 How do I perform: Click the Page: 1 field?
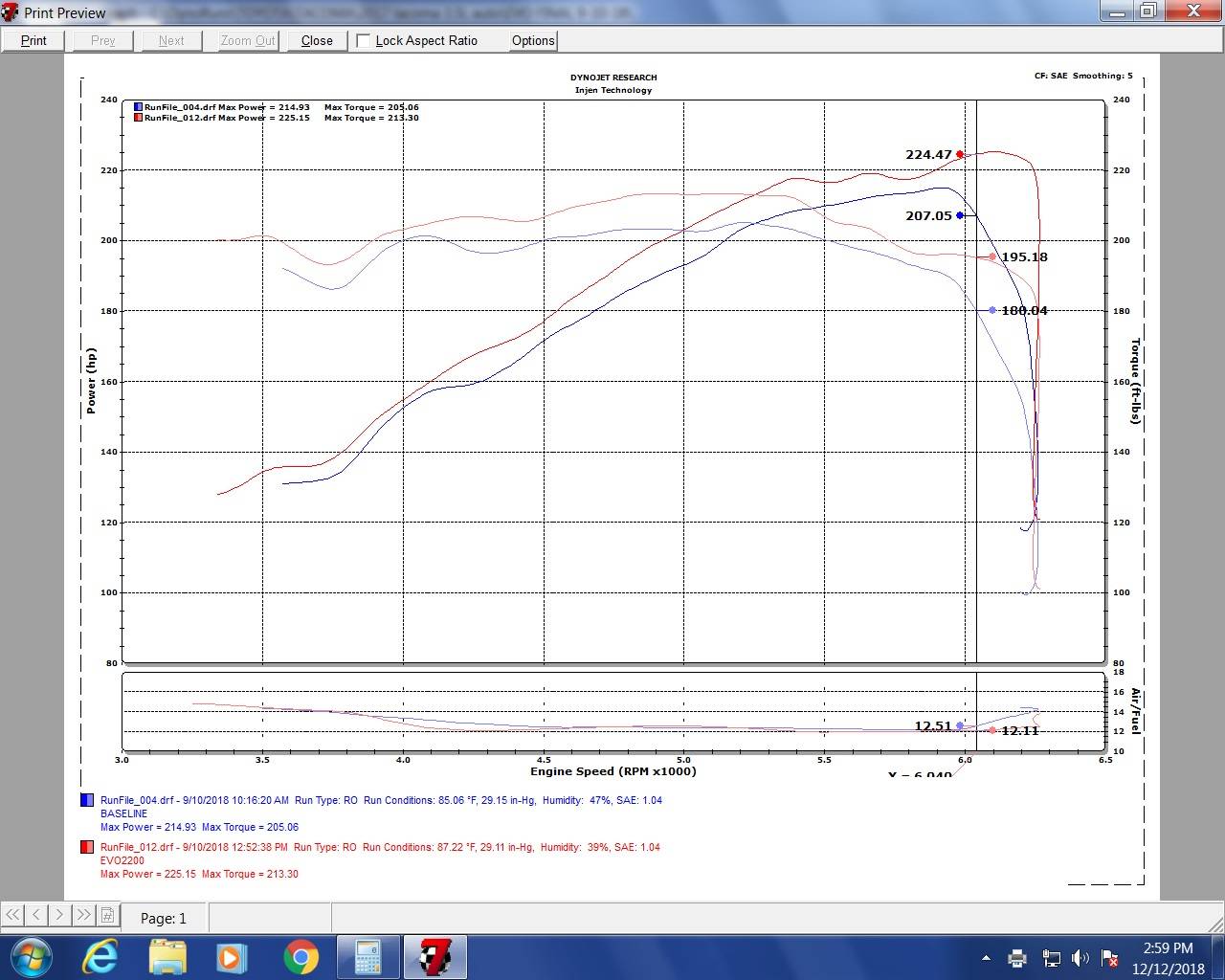tap(163, 917)
